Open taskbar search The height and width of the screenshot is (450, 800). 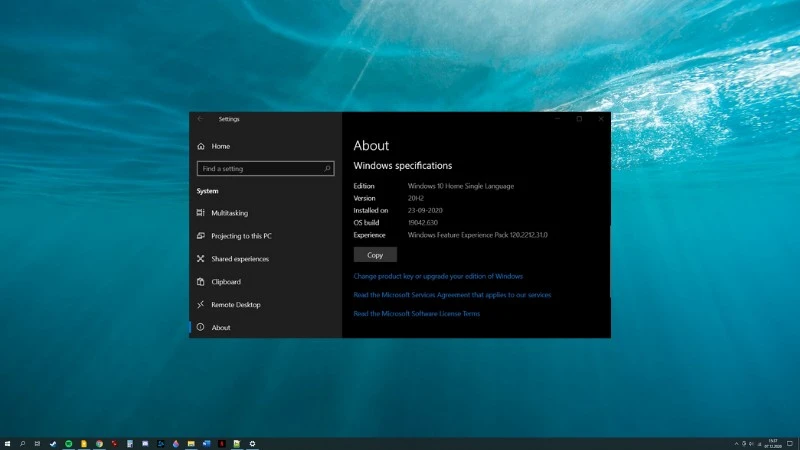tap(22, 444)
